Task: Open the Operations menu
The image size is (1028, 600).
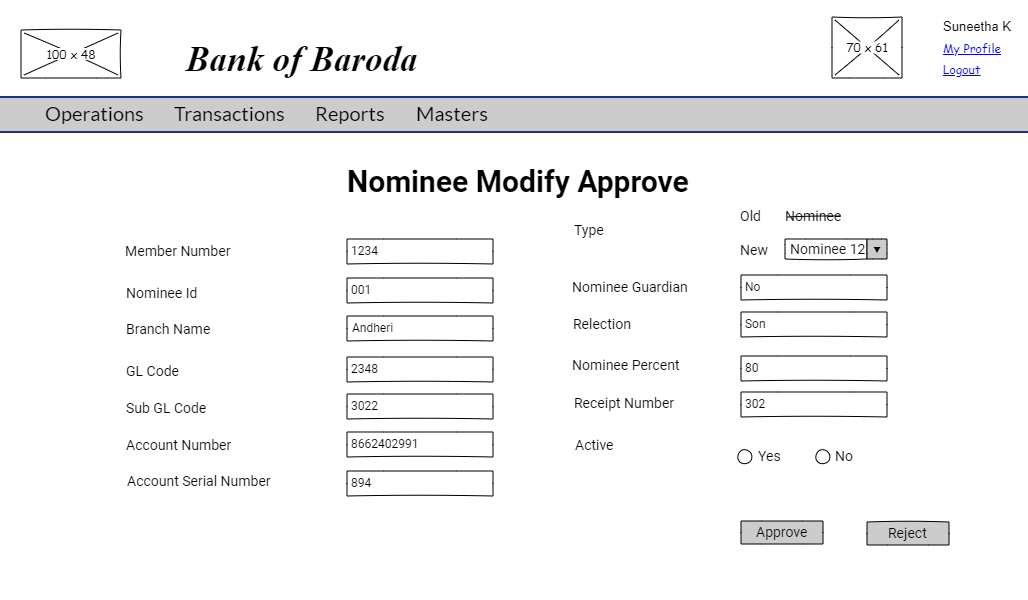Action: tap(94, 114)
